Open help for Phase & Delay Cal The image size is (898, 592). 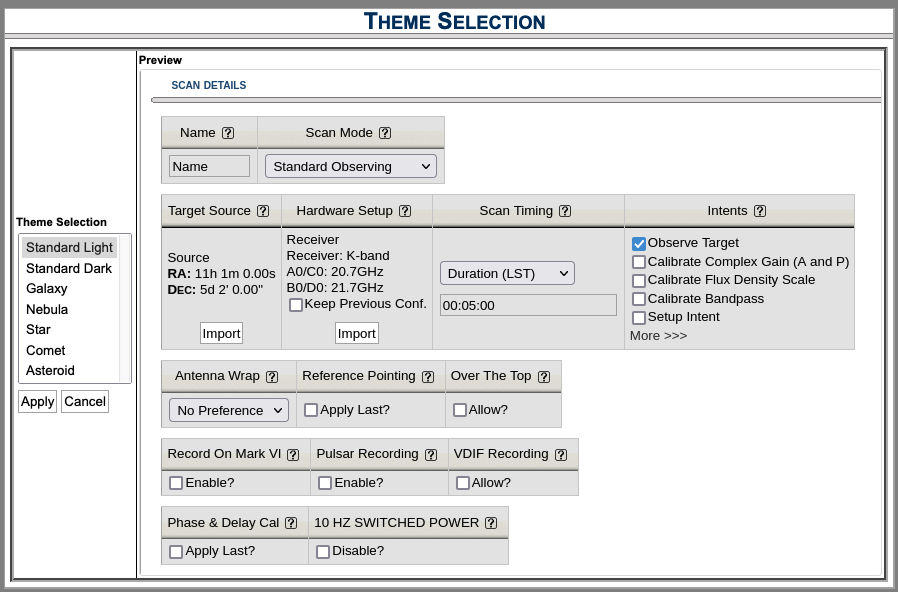point(291,522)
